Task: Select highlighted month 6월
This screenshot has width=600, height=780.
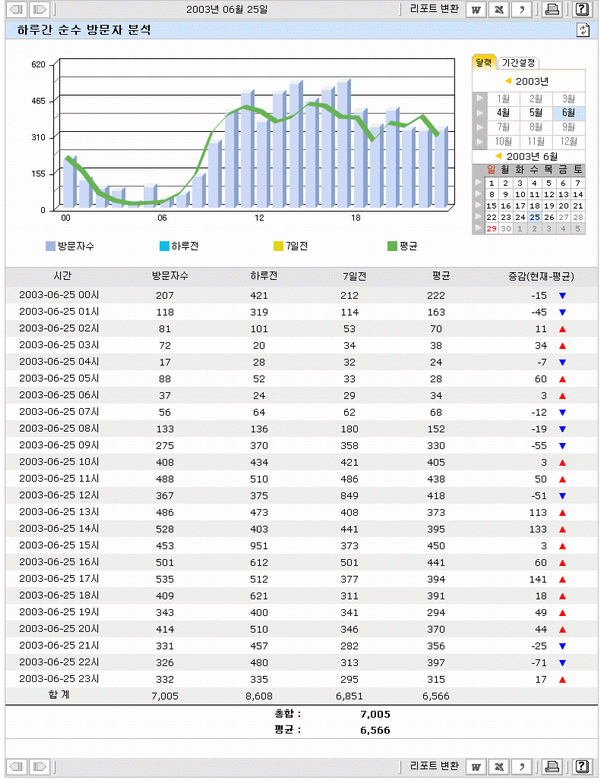Action: point(569,113)
